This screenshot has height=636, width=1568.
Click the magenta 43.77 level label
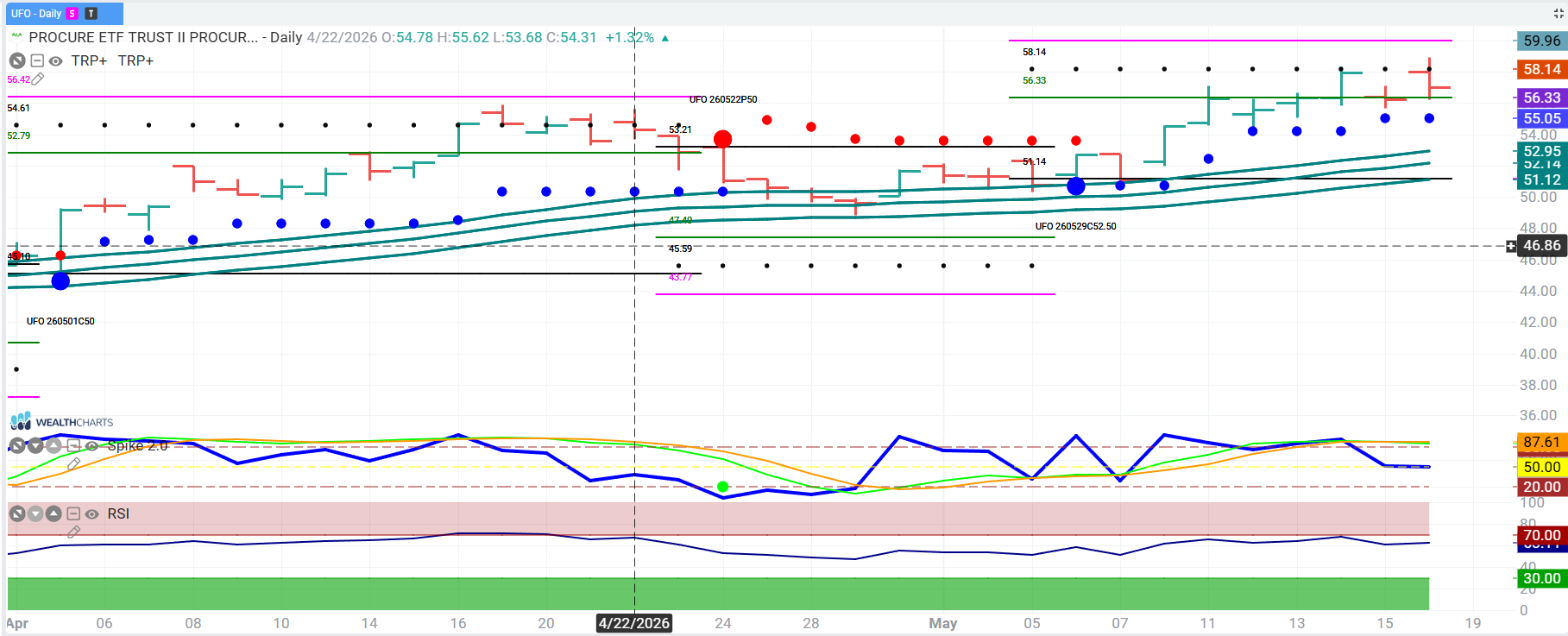680,277
